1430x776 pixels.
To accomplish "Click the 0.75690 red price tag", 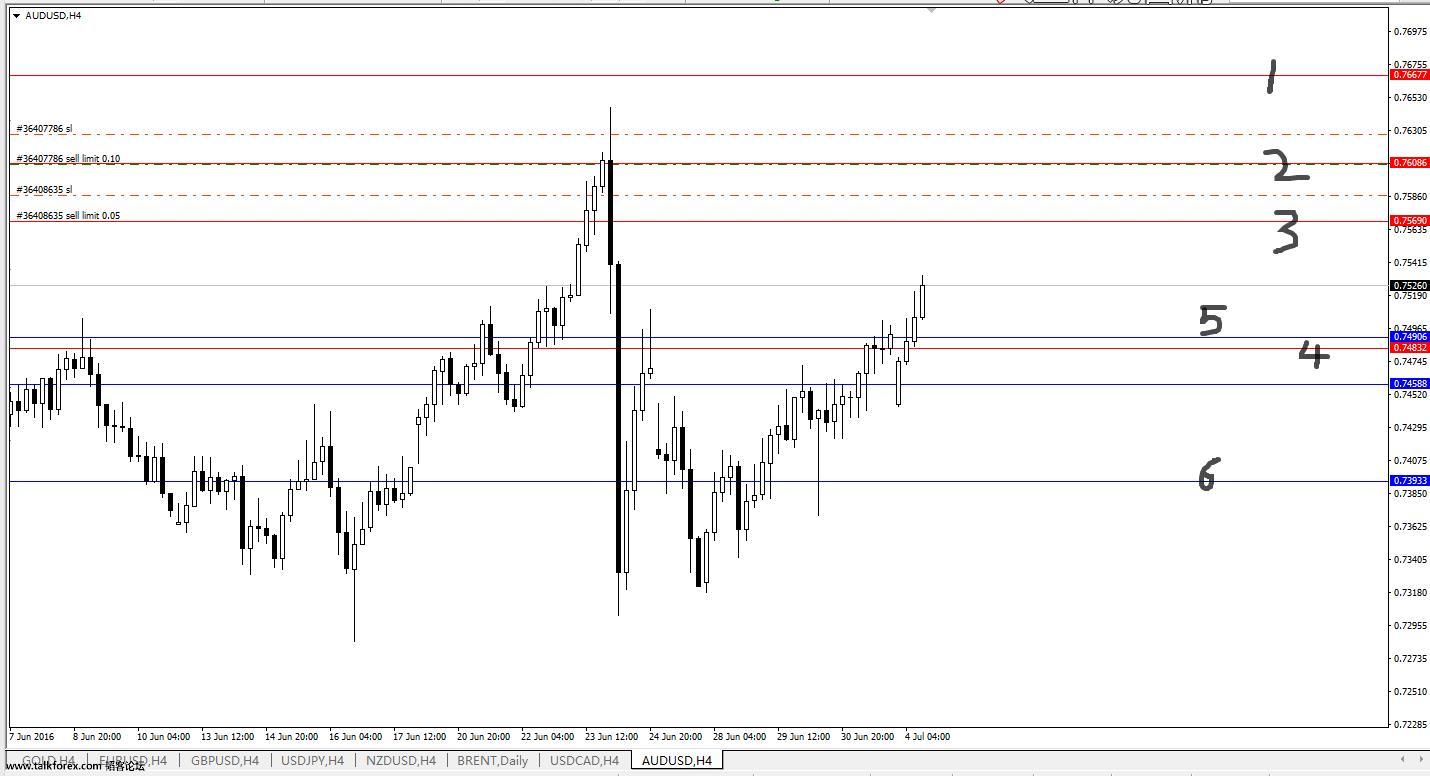I will (x=1410, y=221).
